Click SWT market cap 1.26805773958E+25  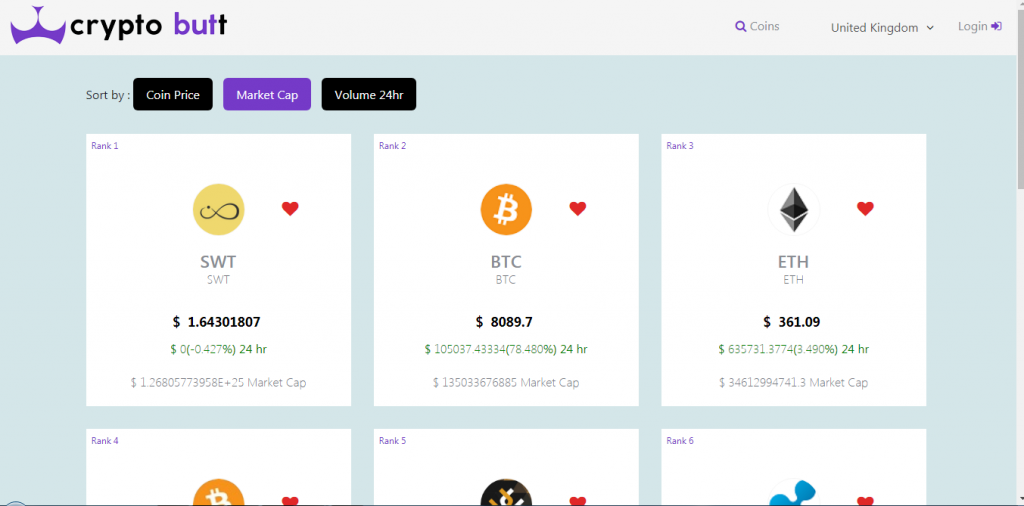tap(218, 383)
